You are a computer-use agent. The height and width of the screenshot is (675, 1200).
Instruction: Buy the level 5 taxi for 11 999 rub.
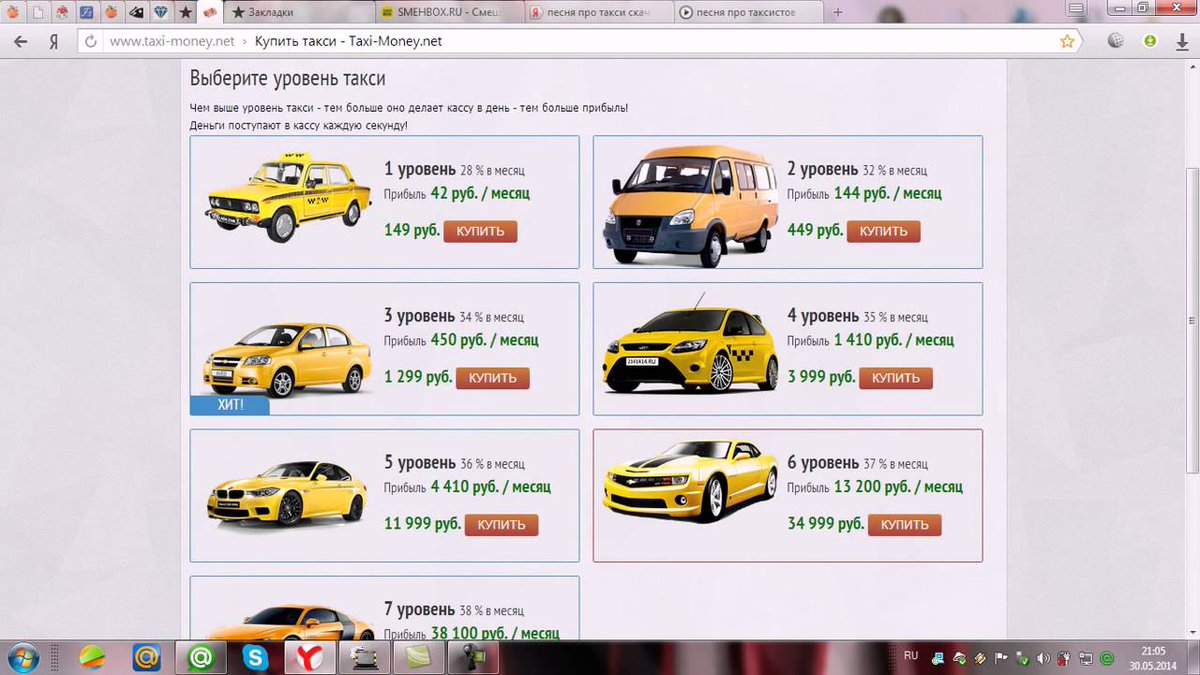(x=502, y=525)
